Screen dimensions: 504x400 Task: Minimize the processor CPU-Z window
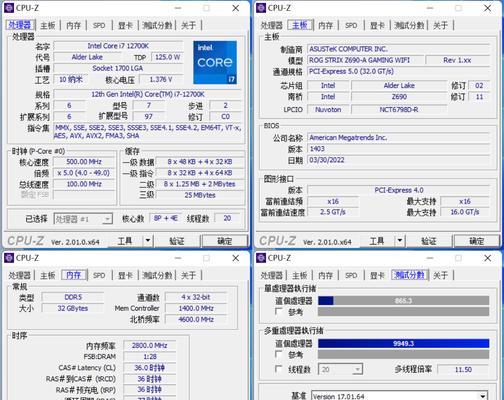(x=178, y=8)
